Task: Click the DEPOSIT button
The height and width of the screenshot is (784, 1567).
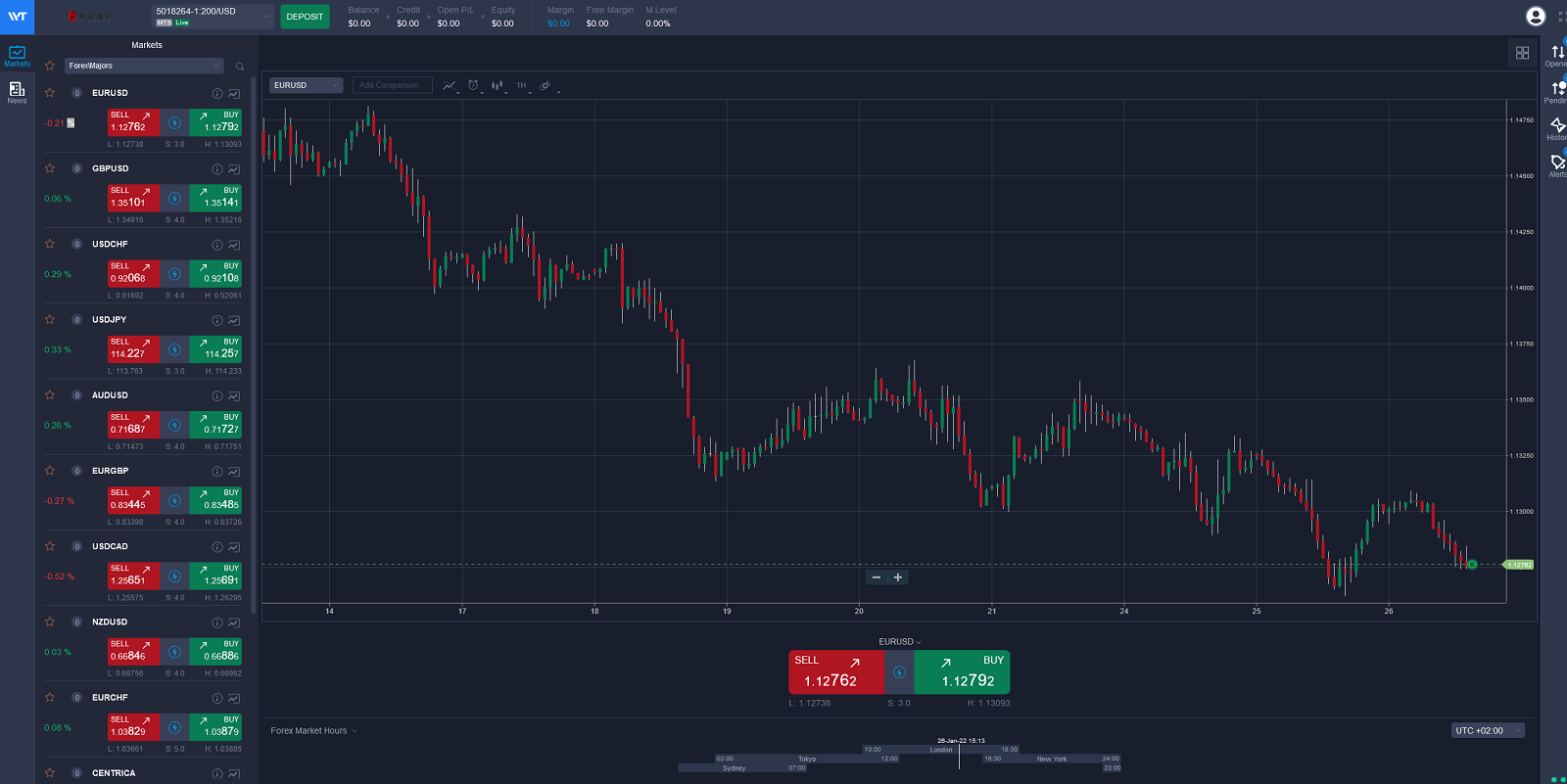Action: [305, 17]
